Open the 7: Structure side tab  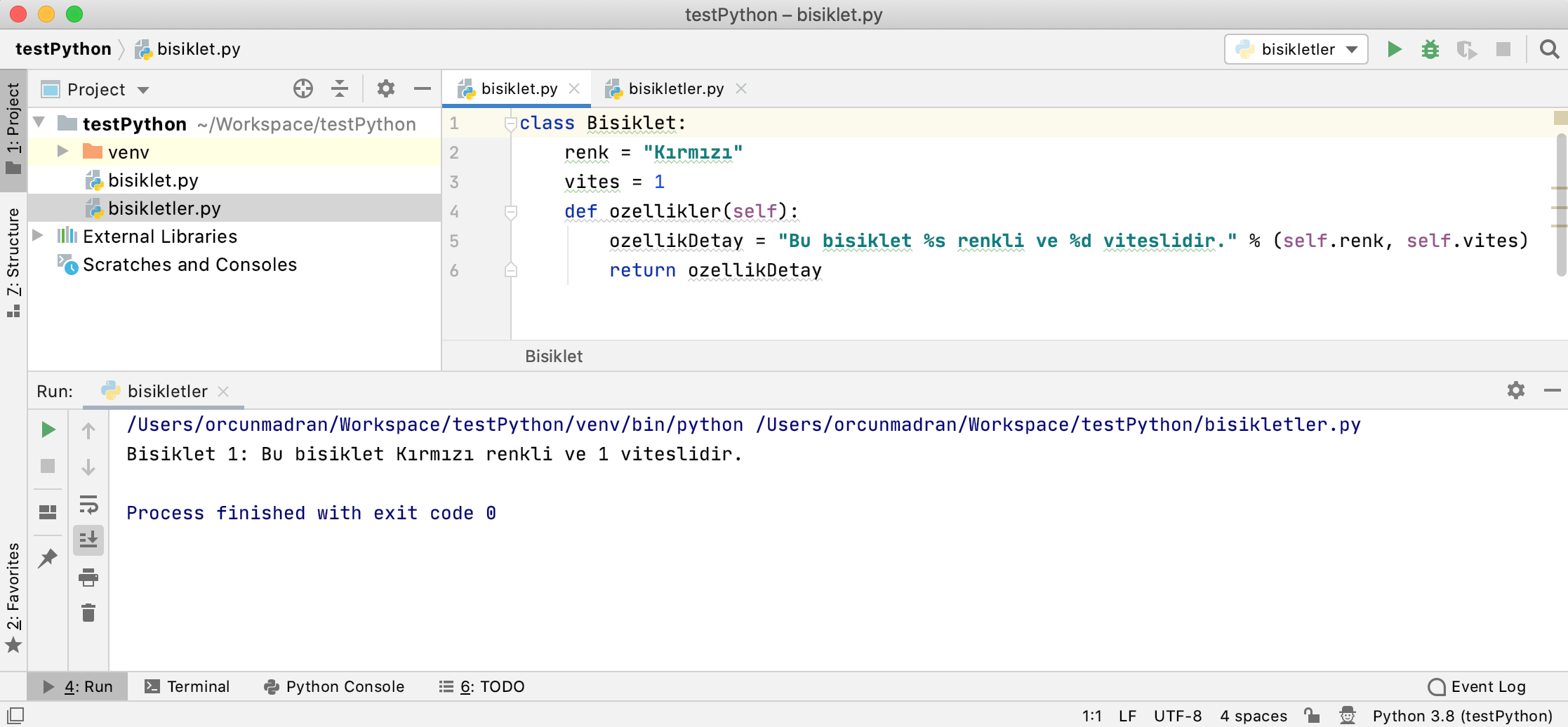pyautogui.click(x=13, y=262)
